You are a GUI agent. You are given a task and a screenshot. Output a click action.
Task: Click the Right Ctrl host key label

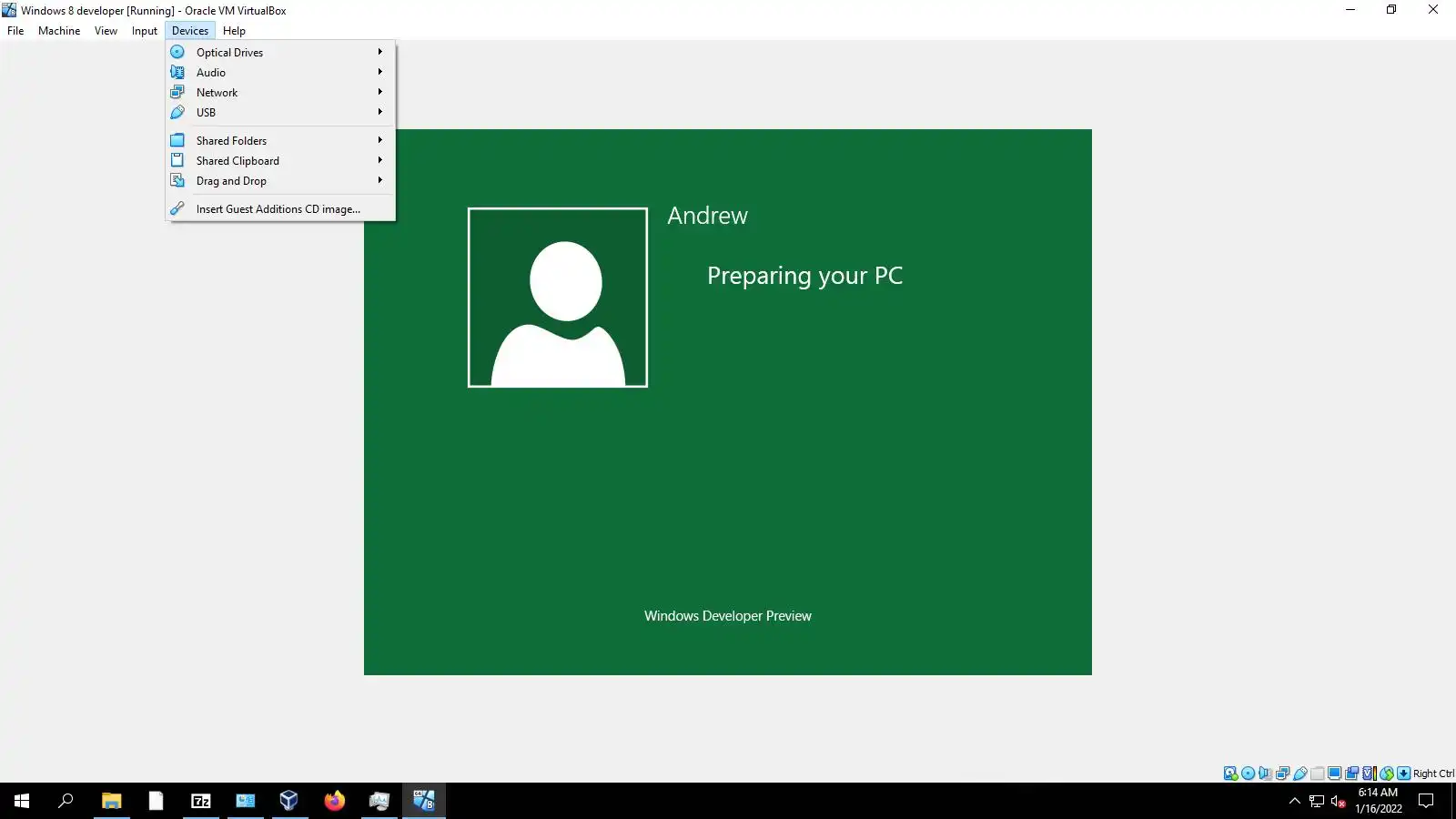pyautogui.click(x=1433, y=773)
